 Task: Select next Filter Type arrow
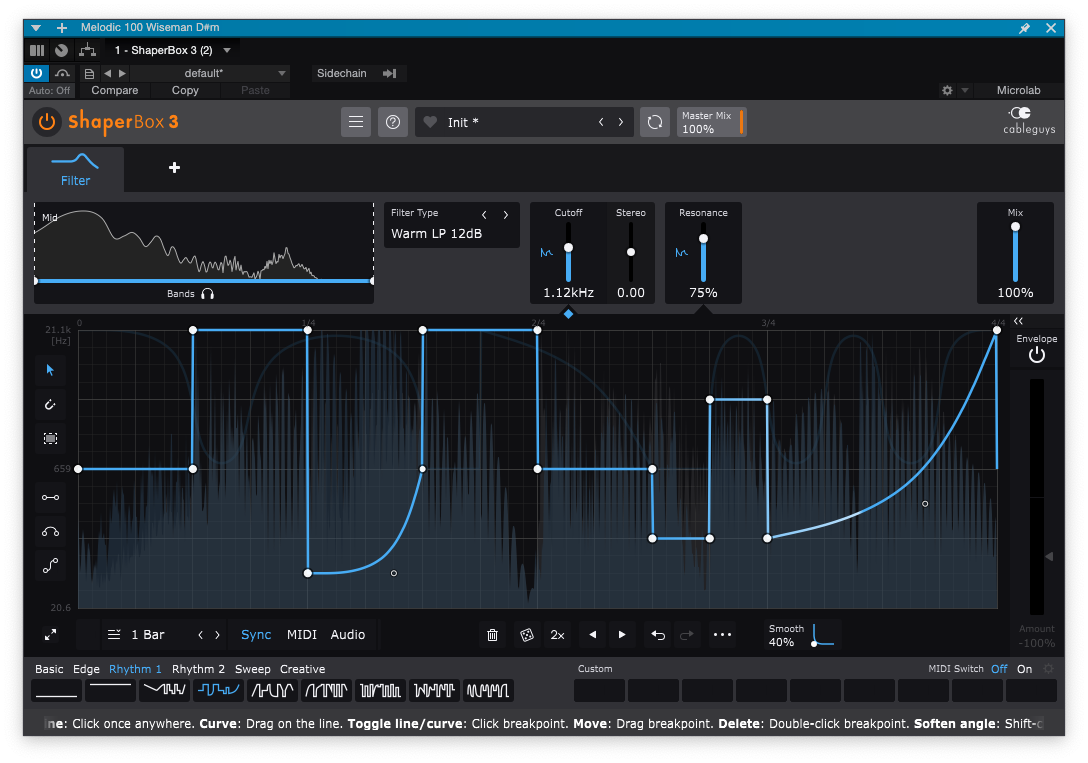[x=506, y=214]
